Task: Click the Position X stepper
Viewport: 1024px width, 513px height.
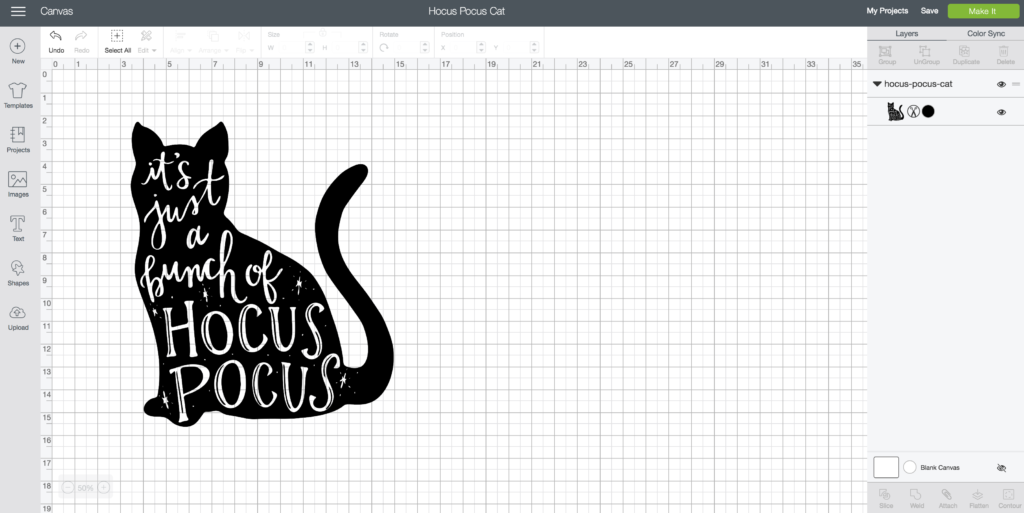Action: (x=481, y=47)
